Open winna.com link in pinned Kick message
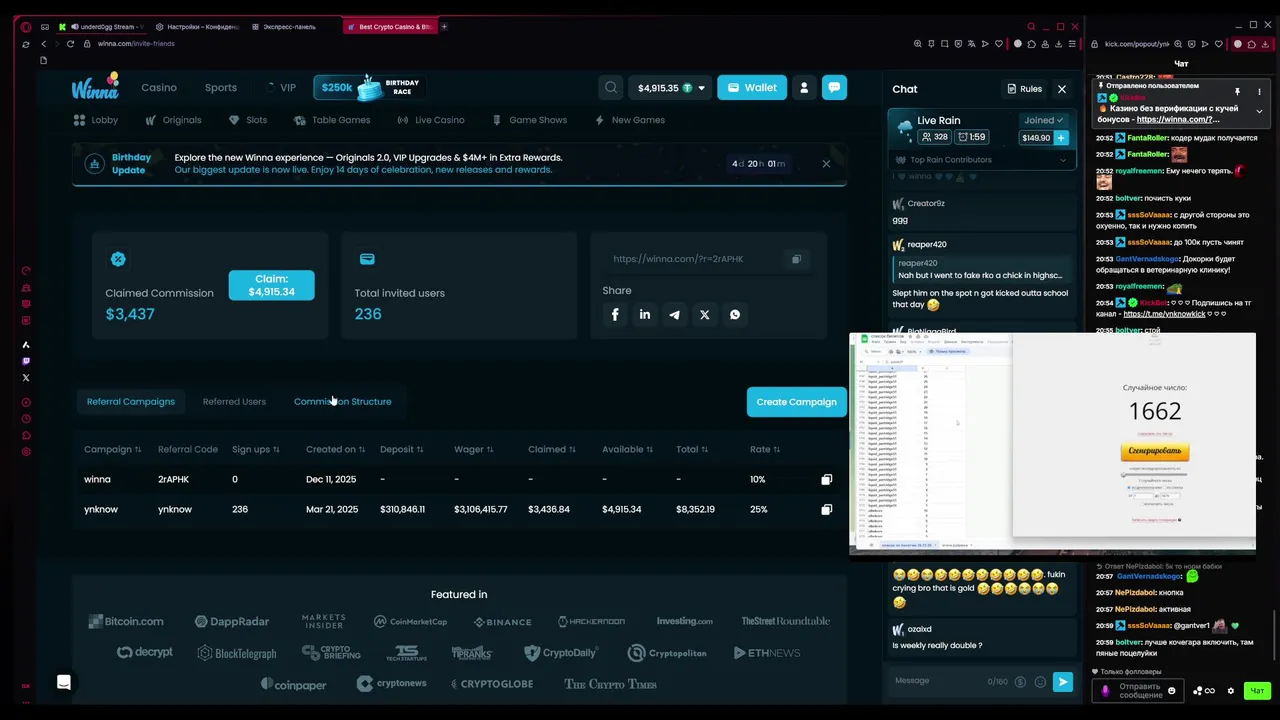 click(1178, 120)
